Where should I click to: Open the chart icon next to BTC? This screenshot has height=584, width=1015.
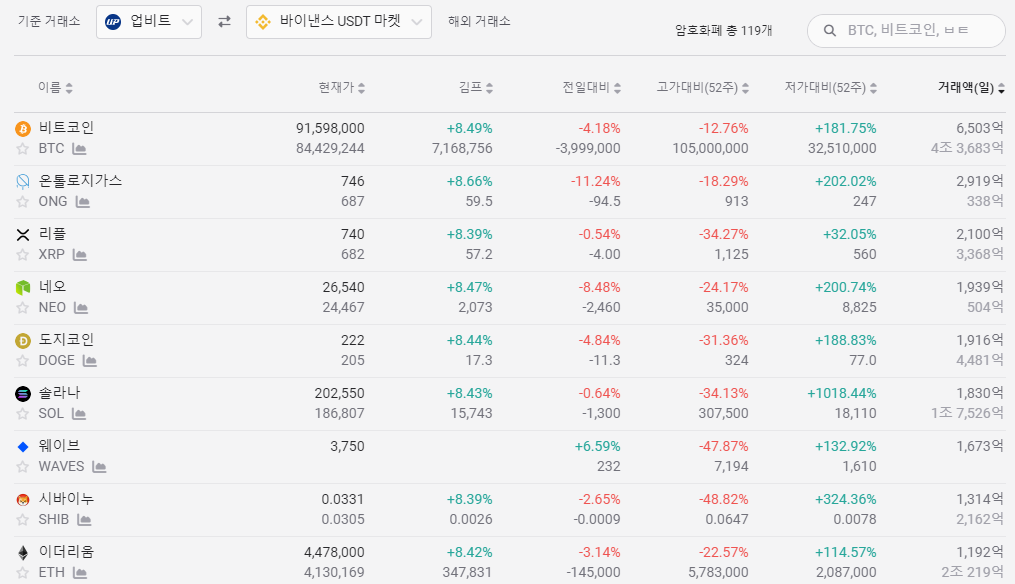(80, 149)
